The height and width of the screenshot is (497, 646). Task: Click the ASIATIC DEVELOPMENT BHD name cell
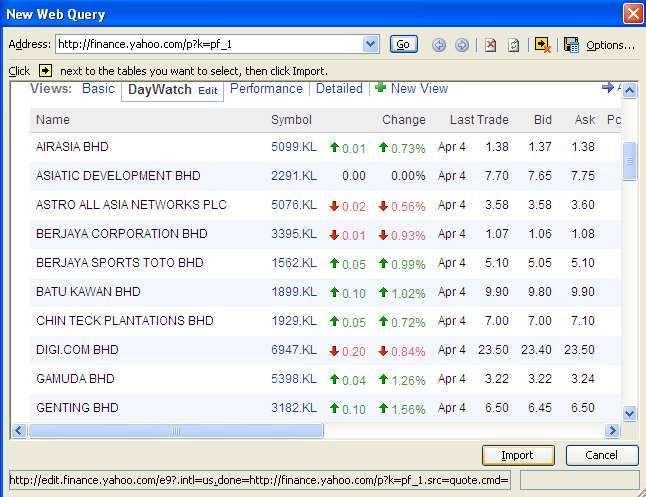coord(118,176)
